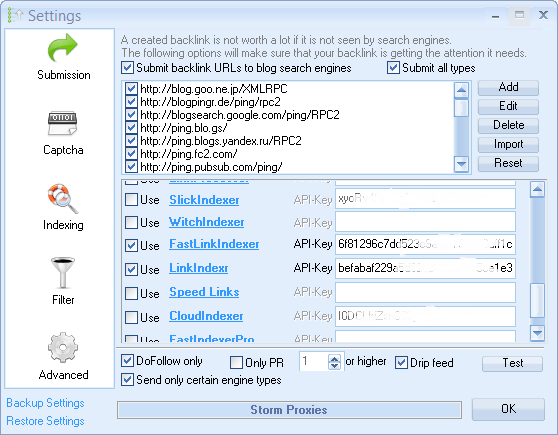This screenshot has height=435, width=558.
Task: Open the Submission settings section
Action: pos(63,57)
